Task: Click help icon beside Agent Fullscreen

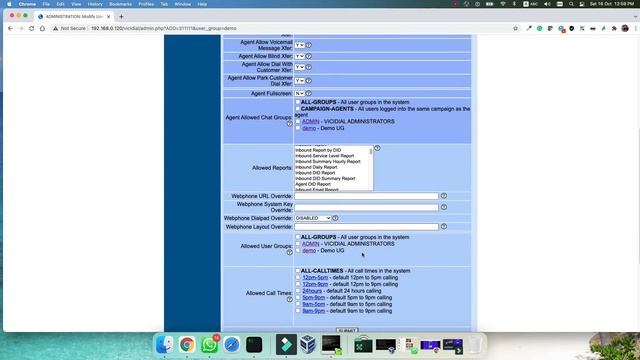Action: coord(309,93)
